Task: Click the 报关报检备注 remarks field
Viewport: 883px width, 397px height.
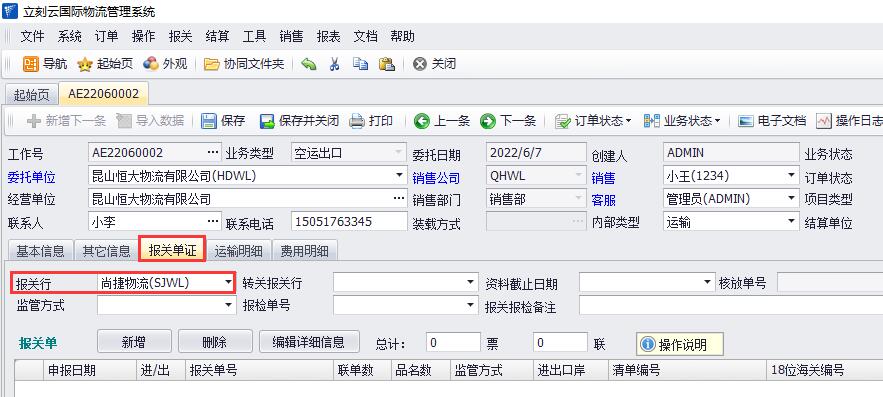Action: tap(731, 305)
